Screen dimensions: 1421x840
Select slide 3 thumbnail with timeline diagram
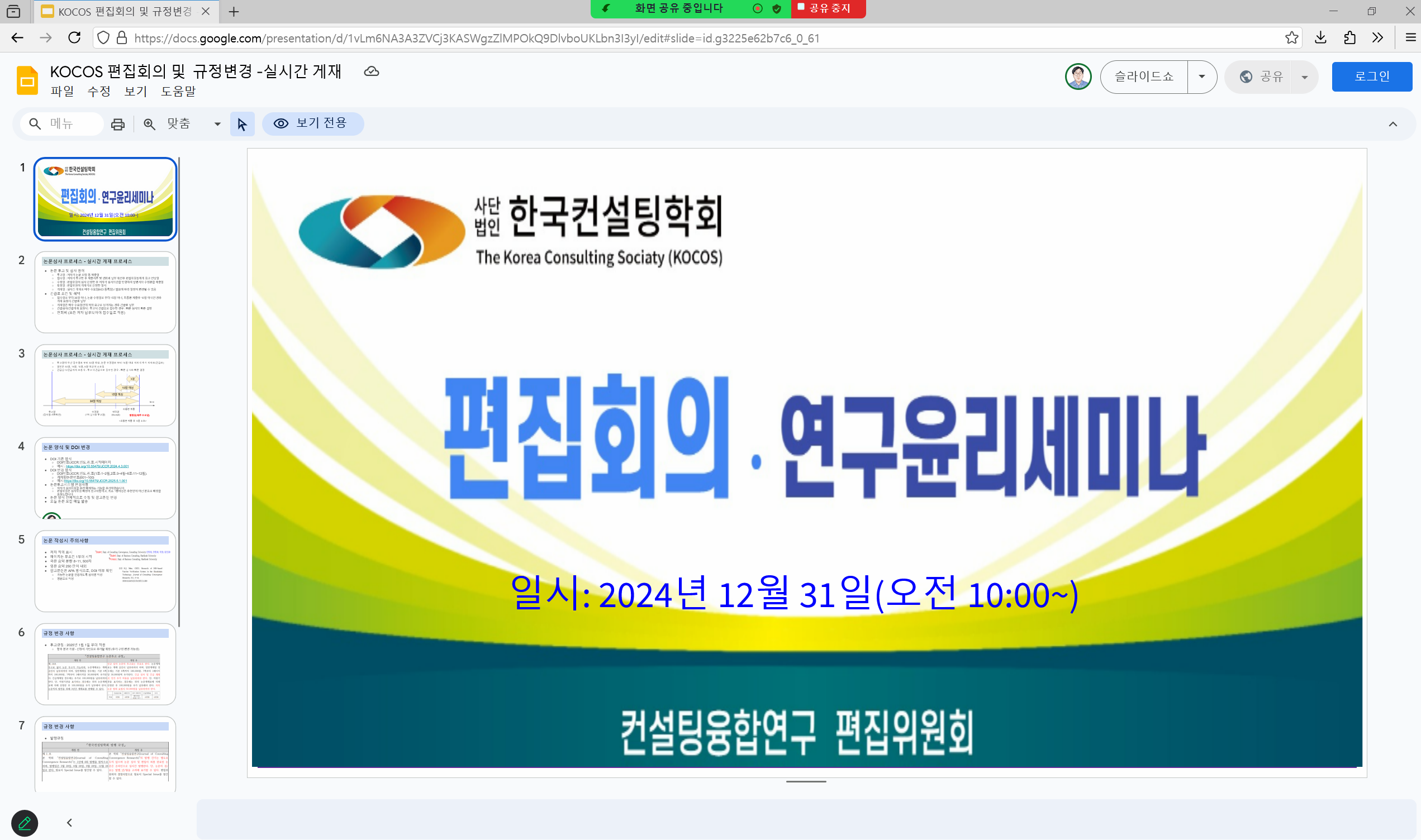click(105, 385)
